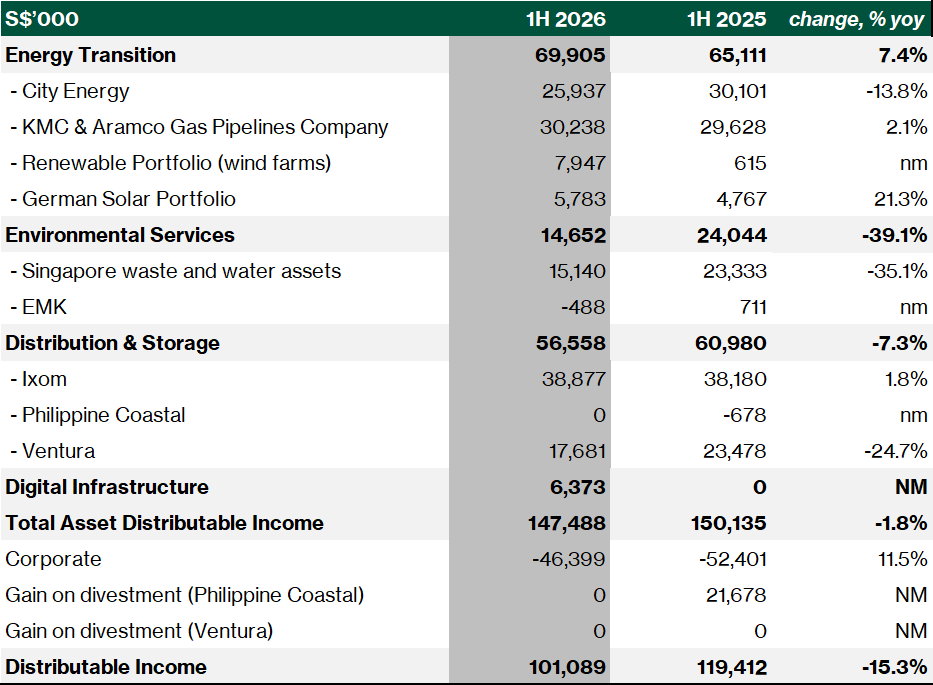Viewport: 933px width, 685px height.
Task: Select the 'Energy Transition' row label
Action: pos(90,55)
